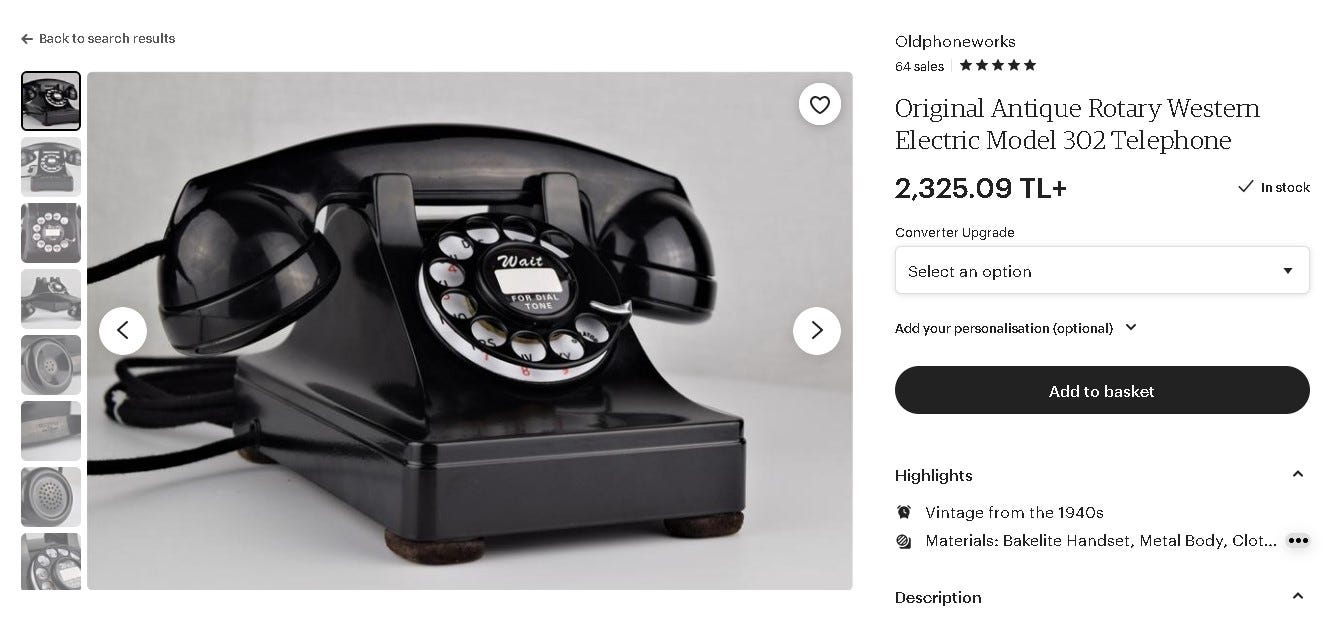Select the dial close-up thumbnail

51,233
